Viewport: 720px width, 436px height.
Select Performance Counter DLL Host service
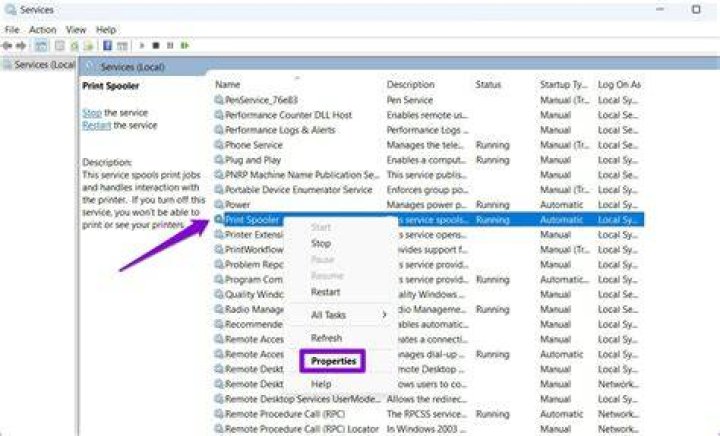[429, 115]
